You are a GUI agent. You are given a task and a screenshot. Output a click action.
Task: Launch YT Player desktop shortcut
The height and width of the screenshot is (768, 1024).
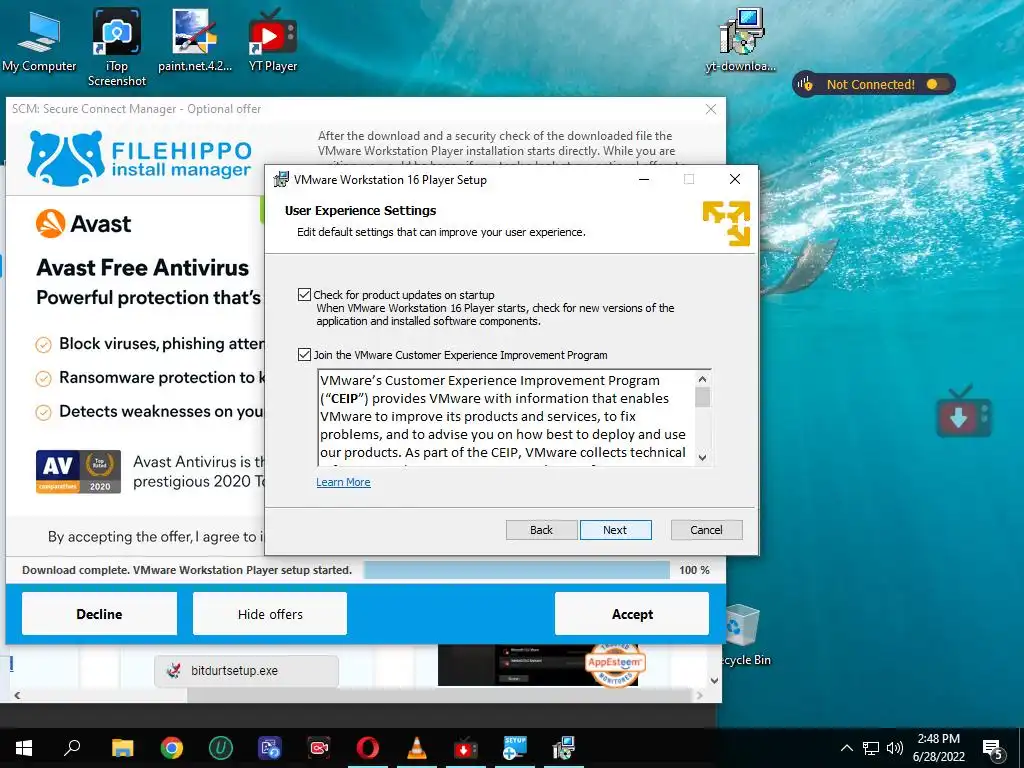272,40
